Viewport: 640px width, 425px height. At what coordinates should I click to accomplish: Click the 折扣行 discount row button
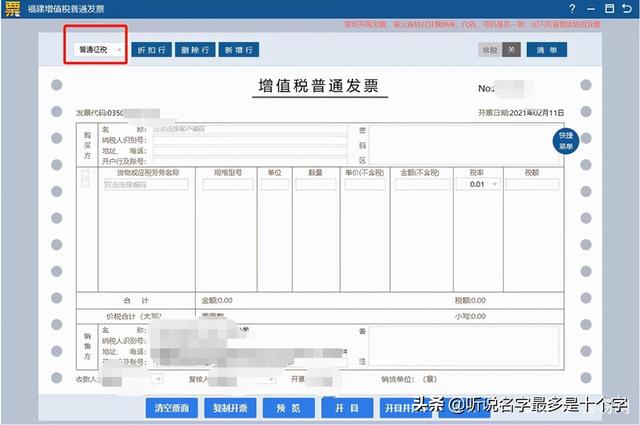click(x=151, y=50)
